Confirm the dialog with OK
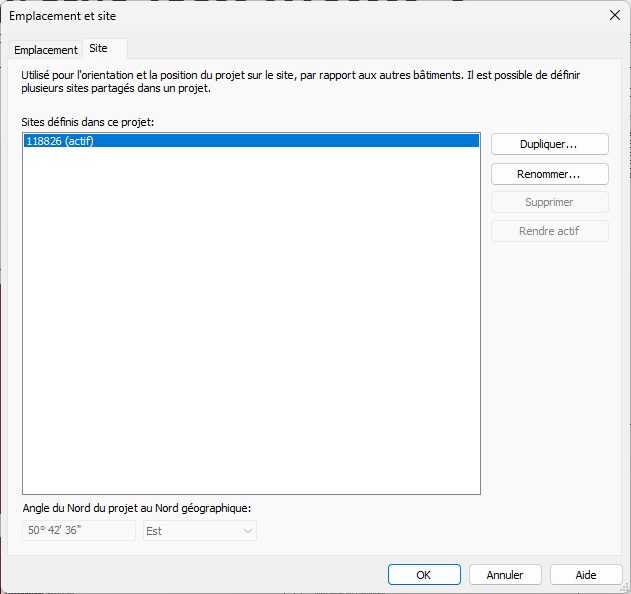The width and height of the screenshot is (631, 594). tap(424, 575)
